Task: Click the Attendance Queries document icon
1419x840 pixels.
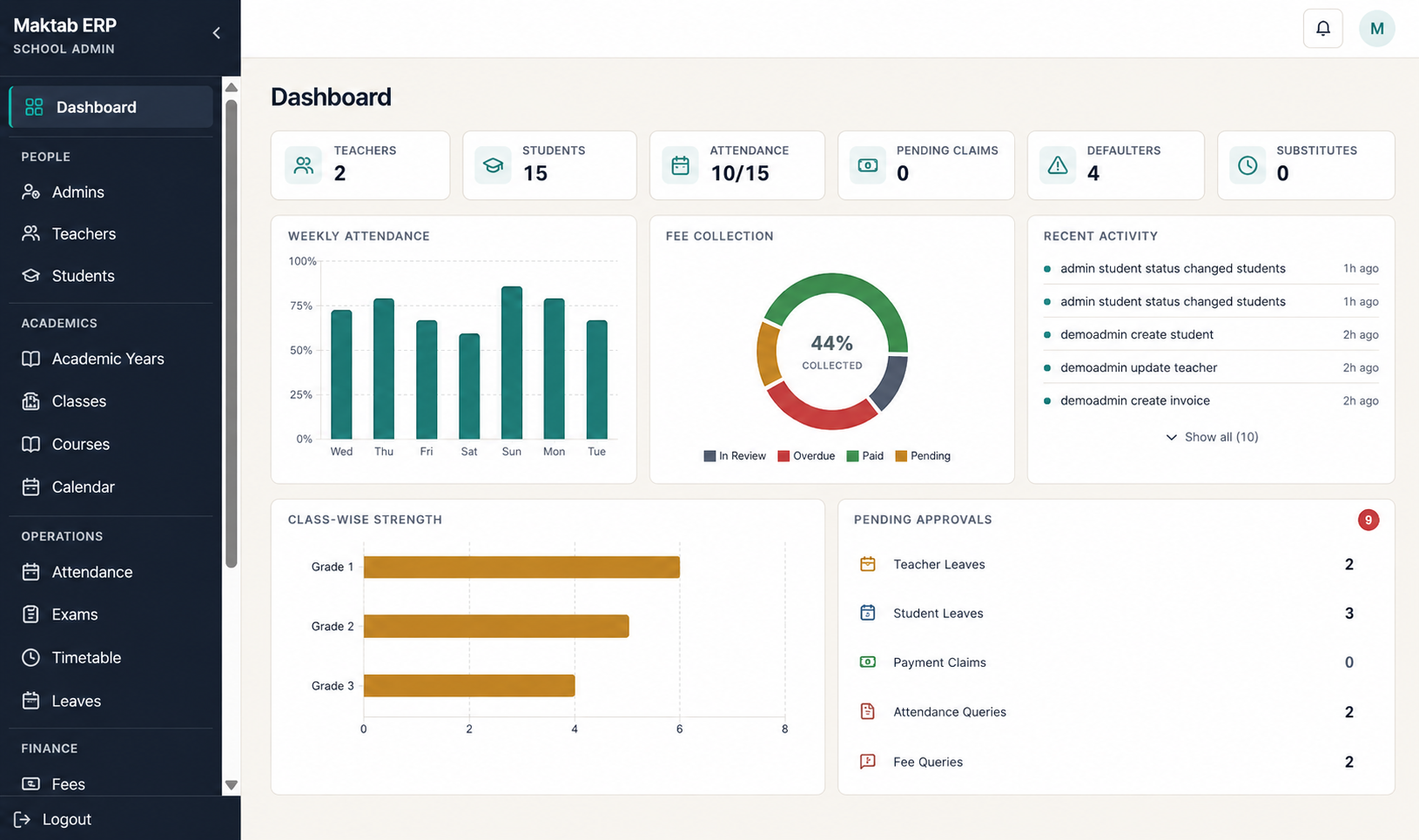Action: point(868,711)
